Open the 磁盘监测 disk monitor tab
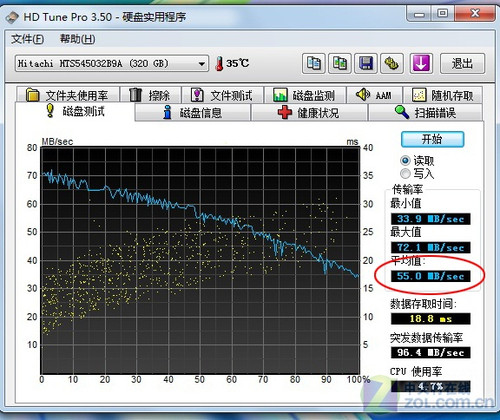This screenshot has height=420, width=500. (305, 95)
